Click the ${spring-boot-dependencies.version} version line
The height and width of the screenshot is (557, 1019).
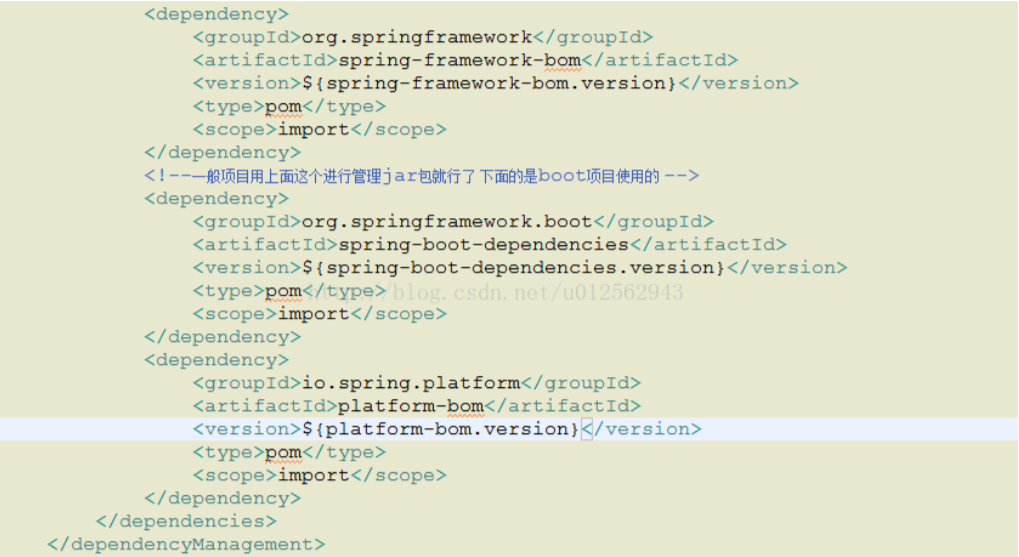(520, 268)
